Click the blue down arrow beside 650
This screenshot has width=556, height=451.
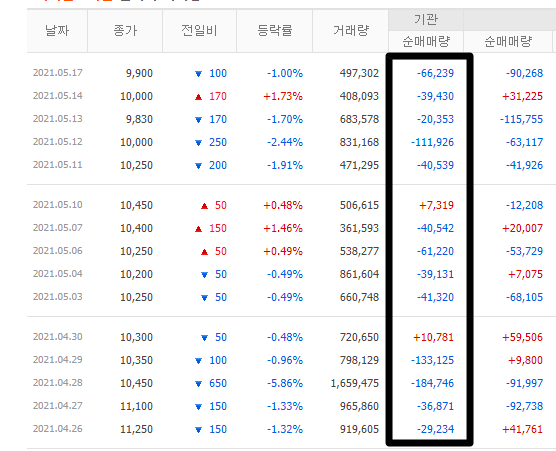199,384
